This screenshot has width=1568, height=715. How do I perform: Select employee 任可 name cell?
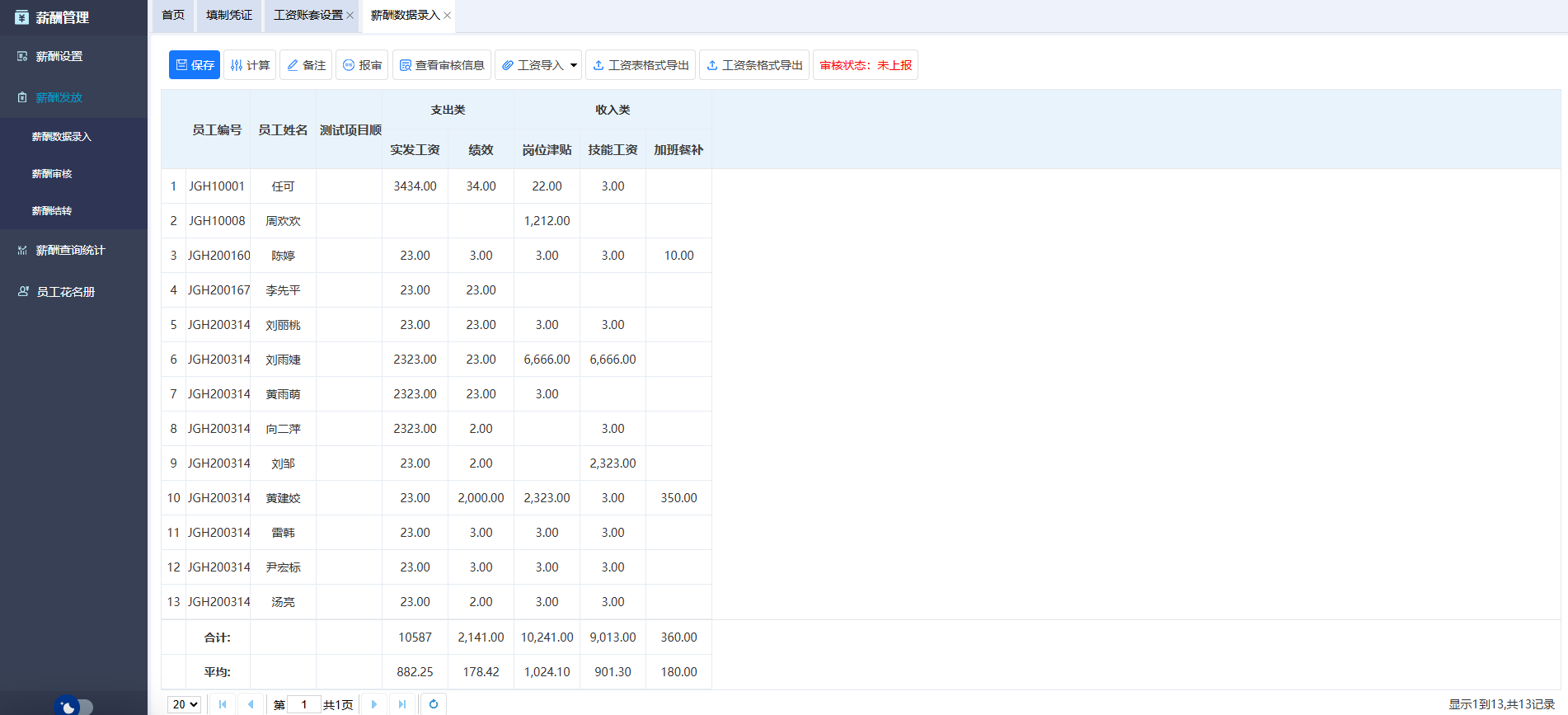click(x=283, y=186)
